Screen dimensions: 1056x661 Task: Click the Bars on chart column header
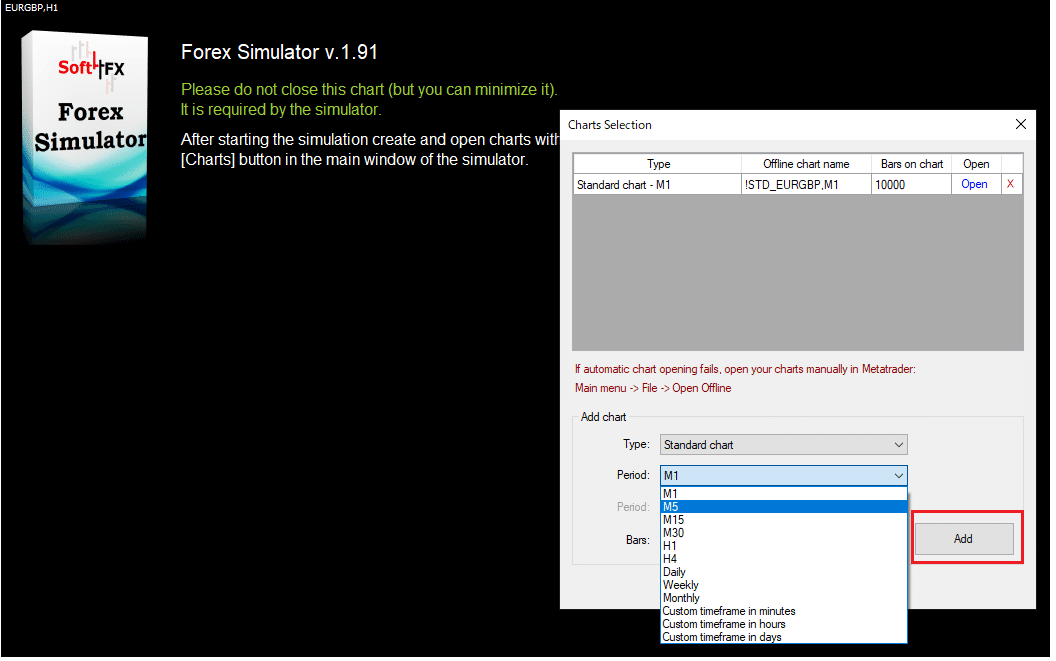(x=911, y=164)
